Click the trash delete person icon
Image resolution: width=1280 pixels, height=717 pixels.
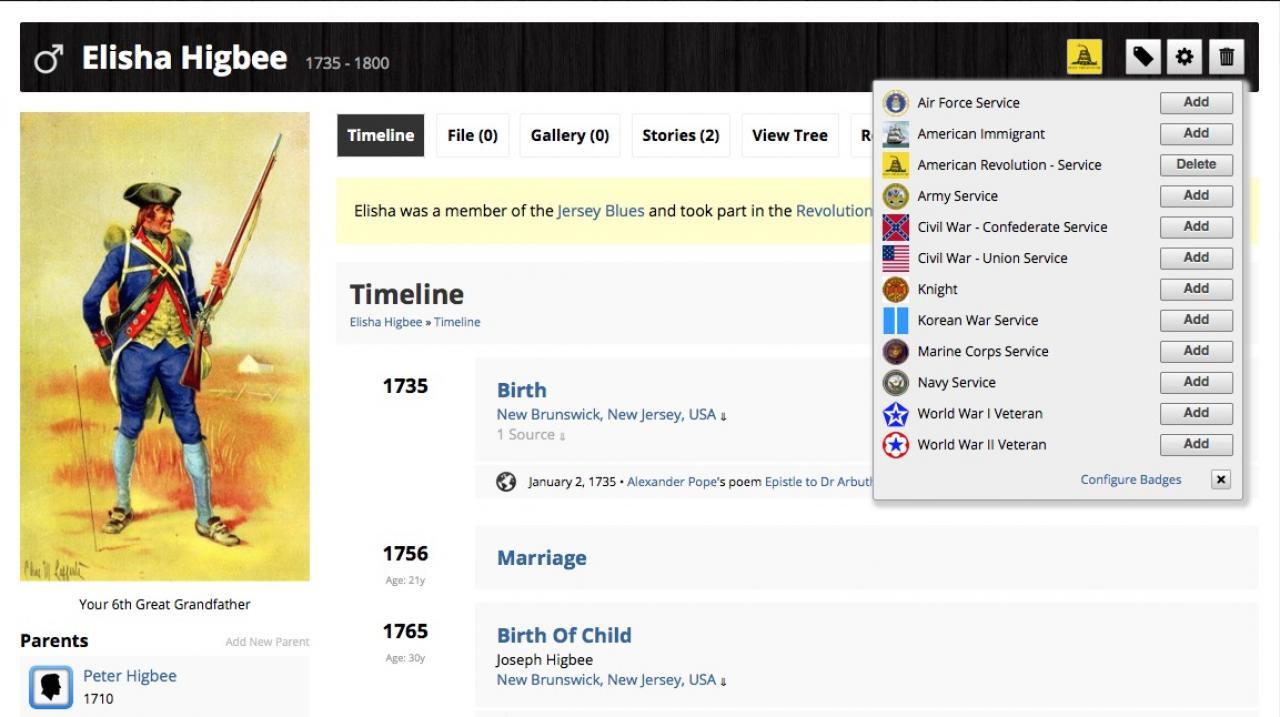[1226, 57]
